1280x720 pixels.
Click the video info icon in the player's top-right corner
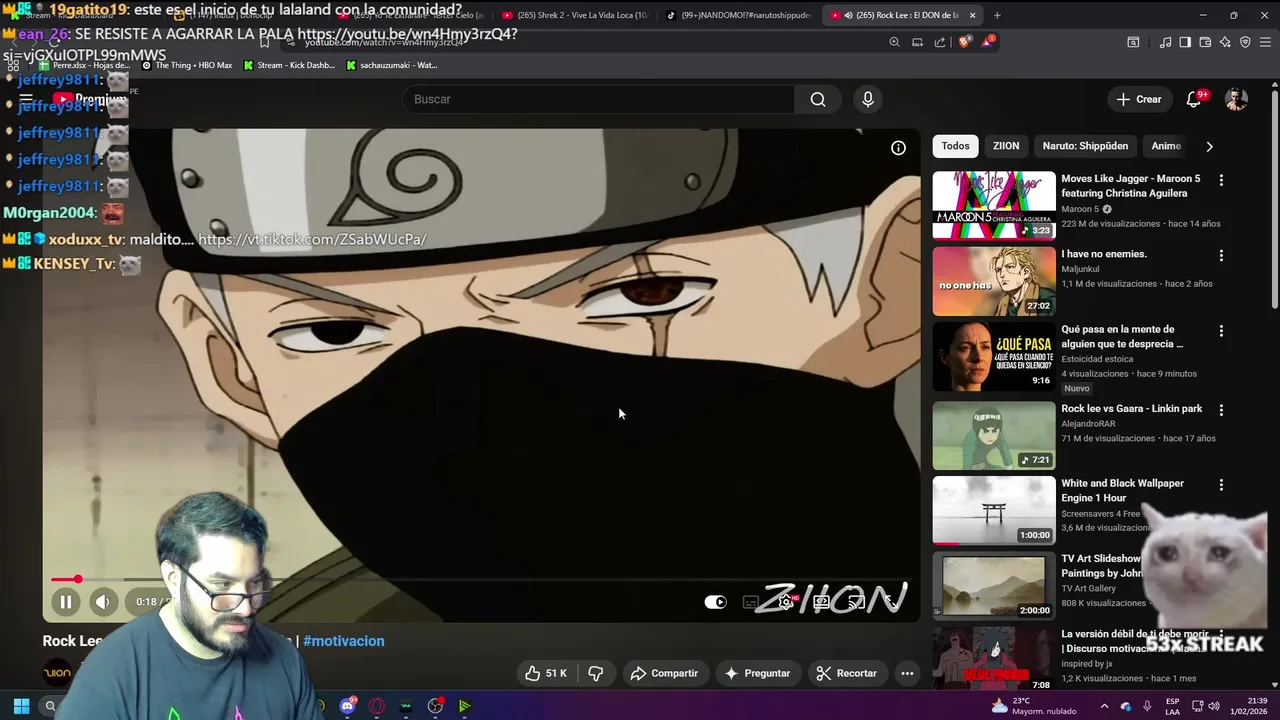pos(898,148)
